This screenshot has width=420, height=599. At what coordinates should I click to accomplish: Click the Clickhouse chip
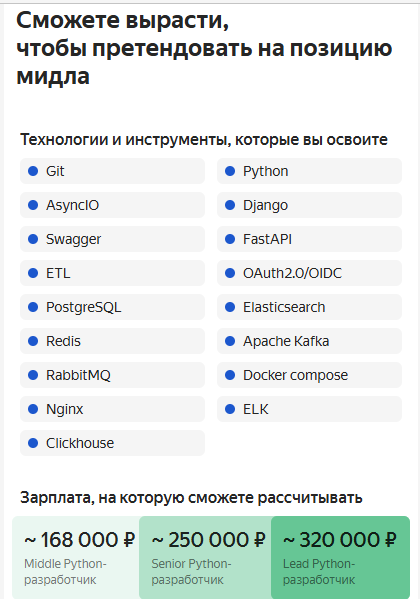(112, 443)
